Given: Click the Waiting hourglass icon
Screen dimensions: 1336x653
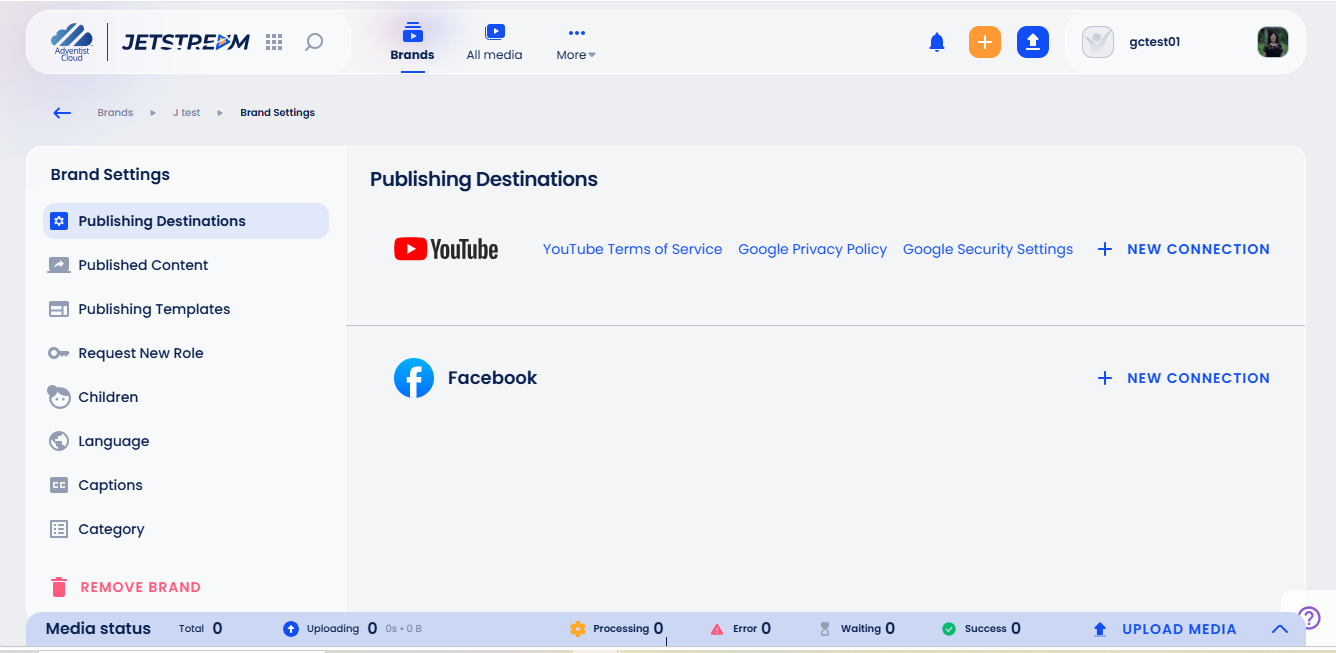Looking at the screenshot, I should click(x=825, y=629).
